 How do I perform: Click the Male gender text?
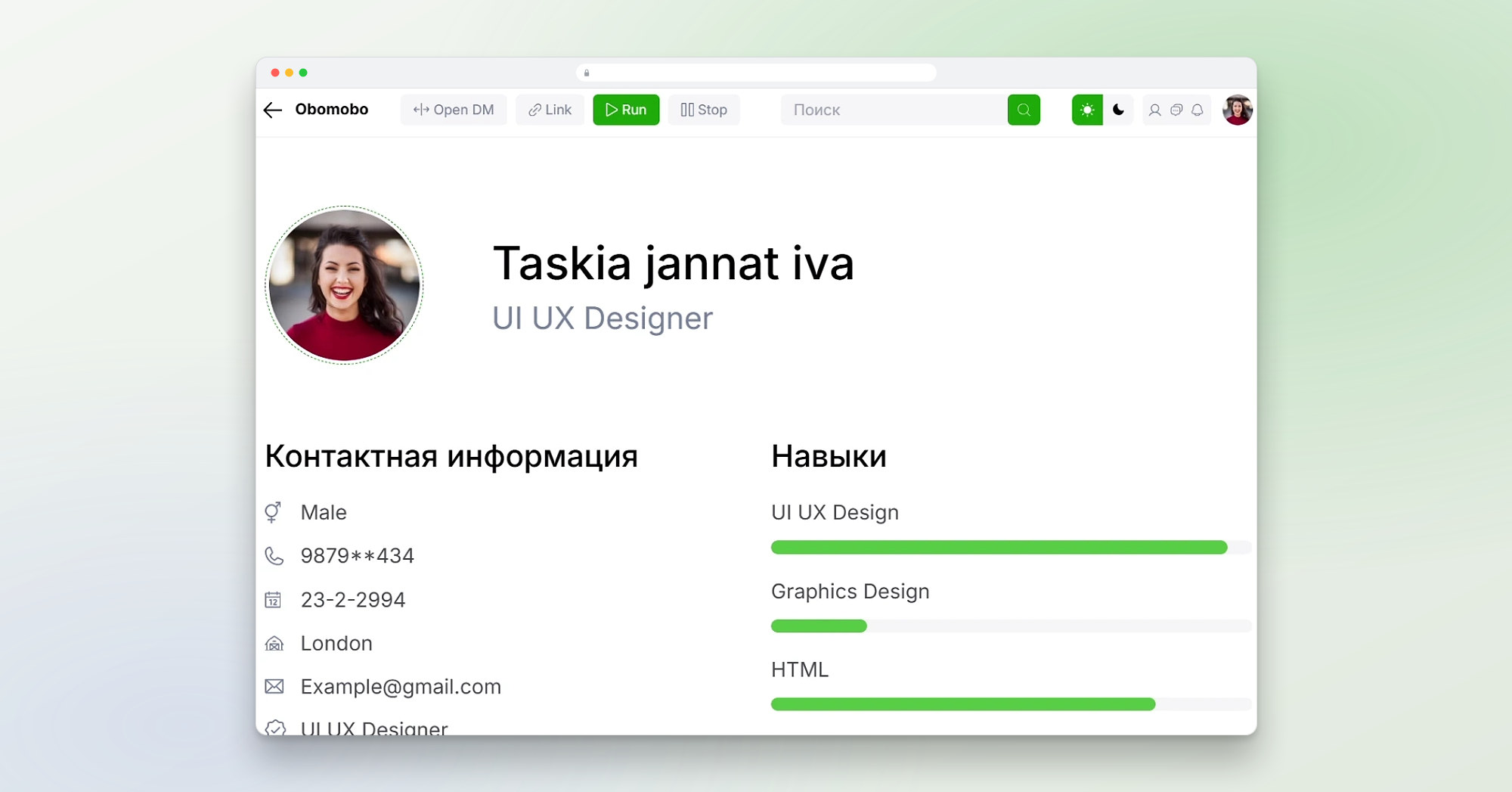click(x=324, y=513)
